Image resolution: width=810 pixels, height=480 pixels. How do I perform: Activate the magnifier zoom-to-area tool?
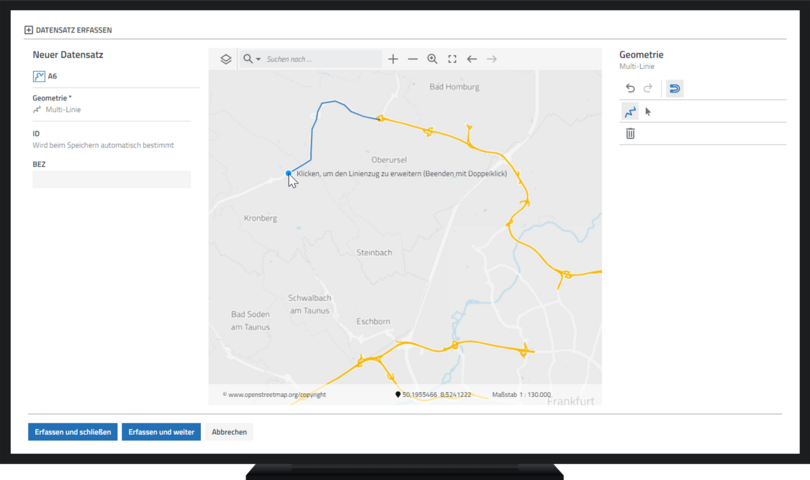click(432, 59)
